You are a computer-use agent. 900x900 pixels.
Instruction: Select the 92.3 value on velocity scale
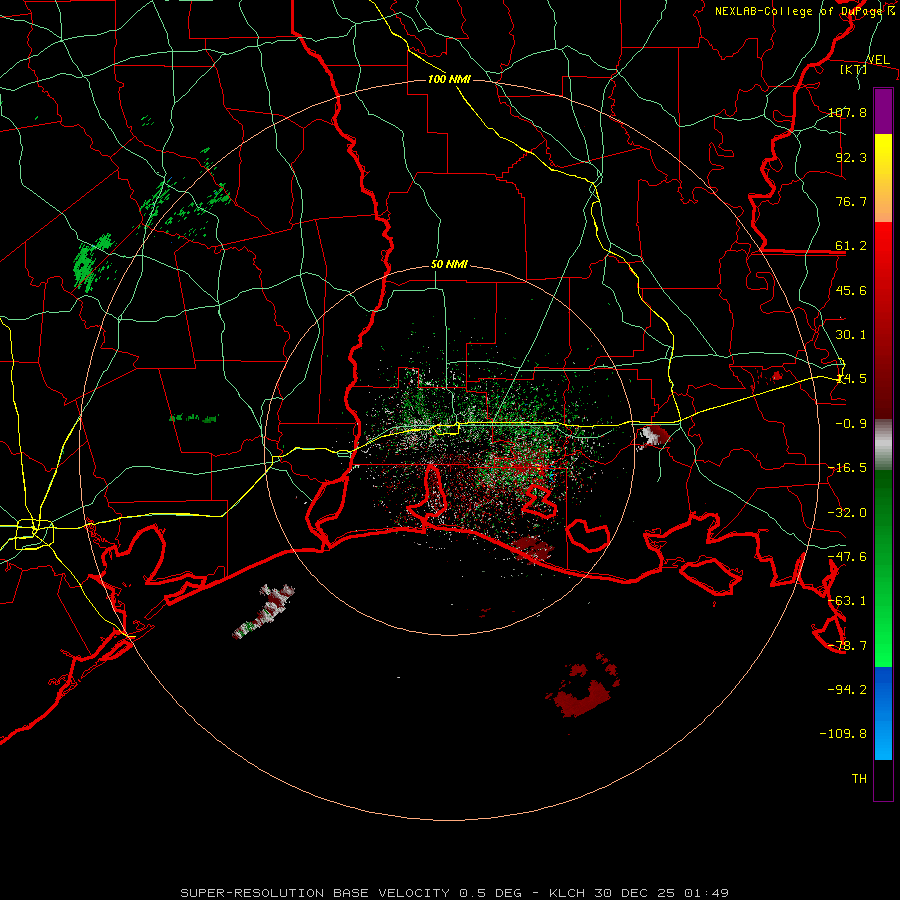pos(851,157)
